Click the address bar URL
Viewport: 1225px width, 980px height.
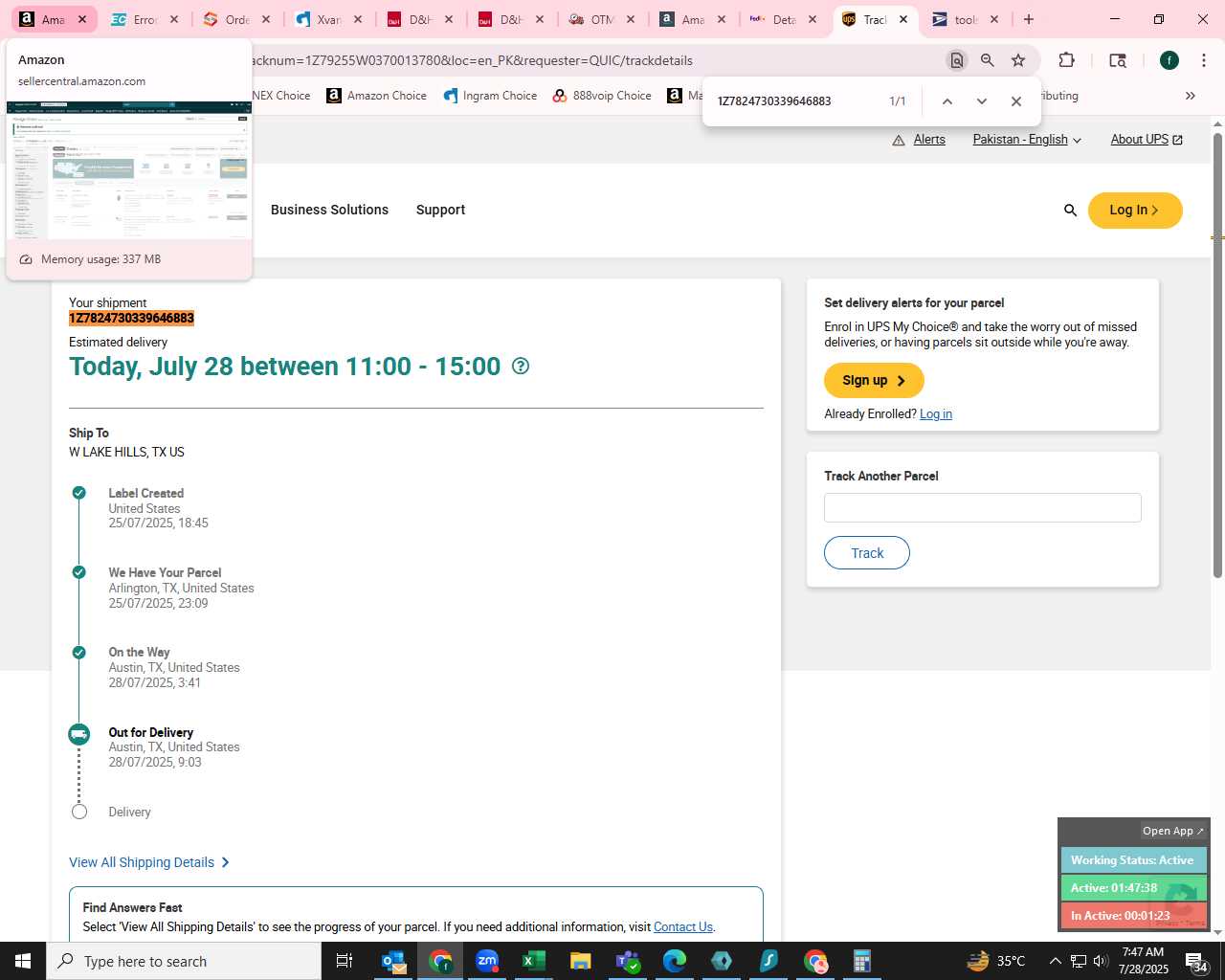pos(469,60)
